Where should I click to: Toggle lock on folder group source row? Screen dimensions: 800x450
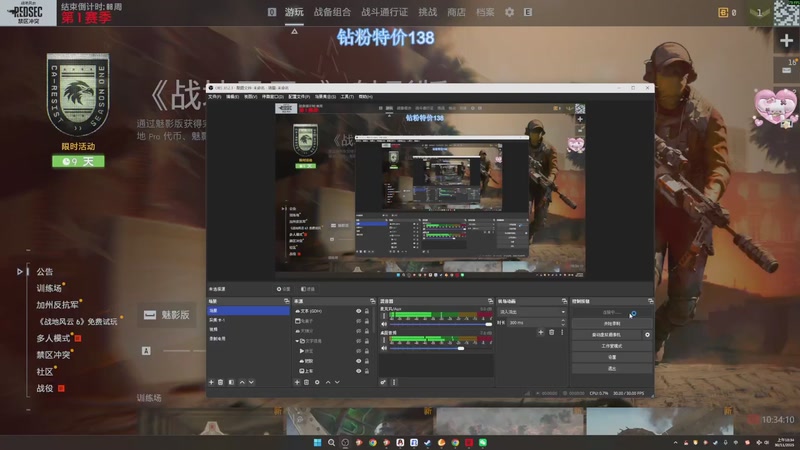coord(366,341)
